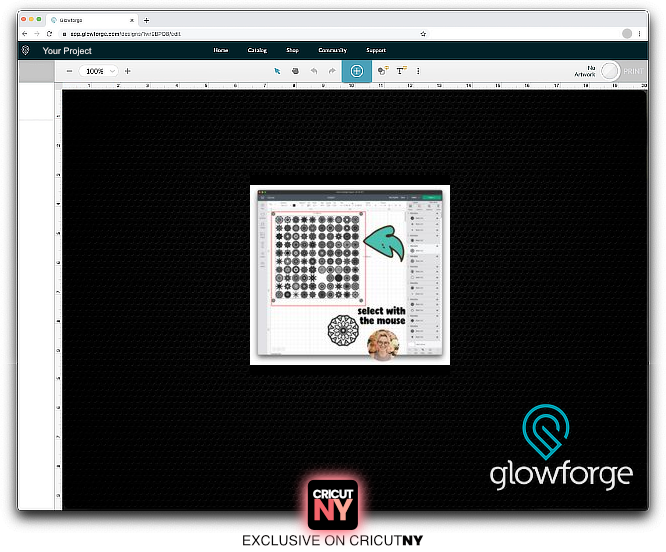This screenshot has height=552, width=666.
Task: Click the redo arrow
Action: 330,71
